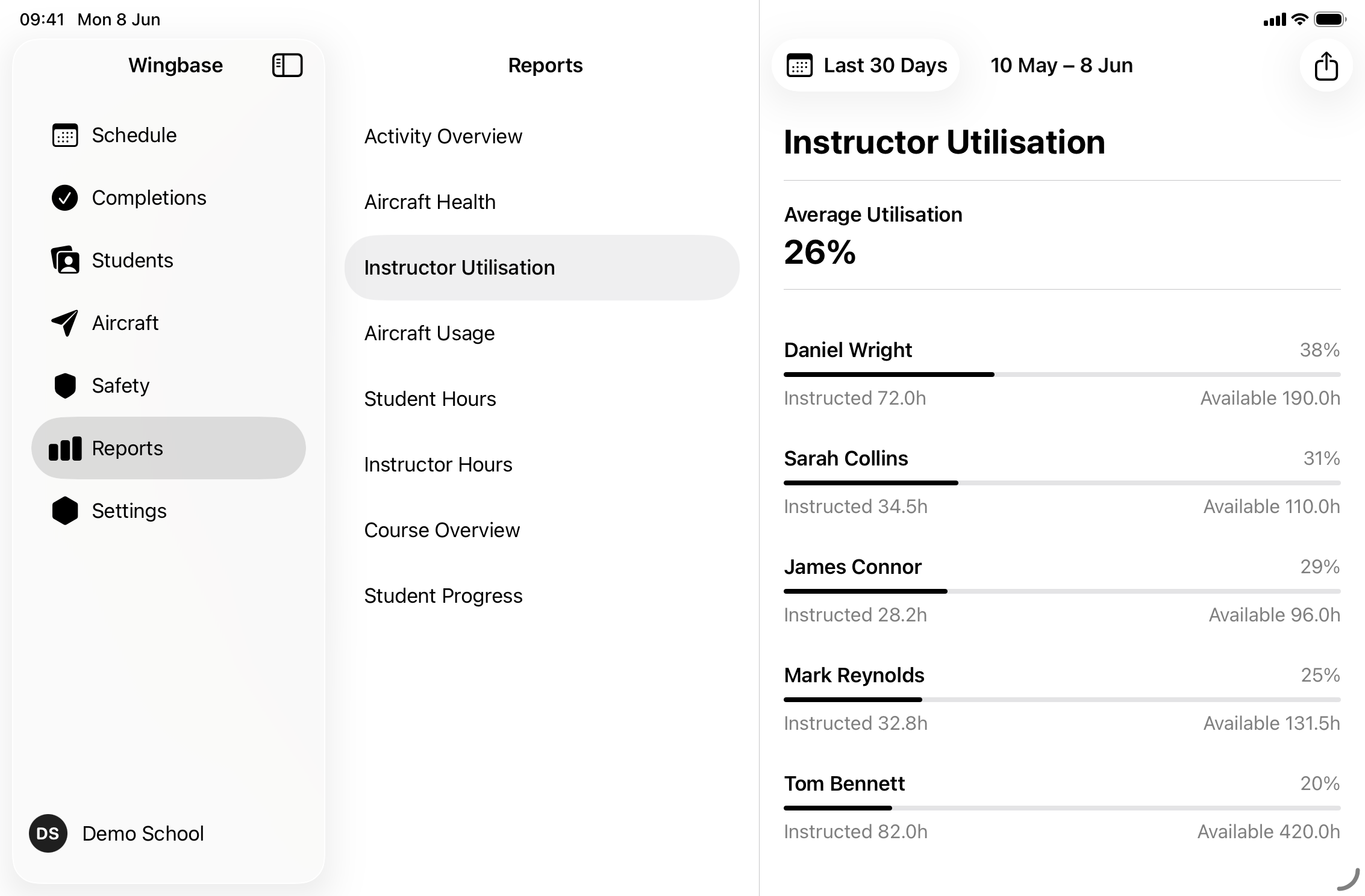Click the Reports bar-chart icon
Image resolution: width=1365 pixels, height=896 pixels.
[65, 449]
